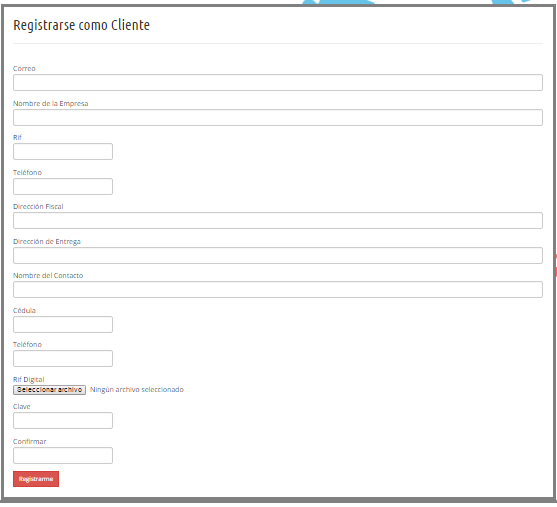Click the Registrarse como Cliente heading
557x507 pixels.
tap(81, 25)
